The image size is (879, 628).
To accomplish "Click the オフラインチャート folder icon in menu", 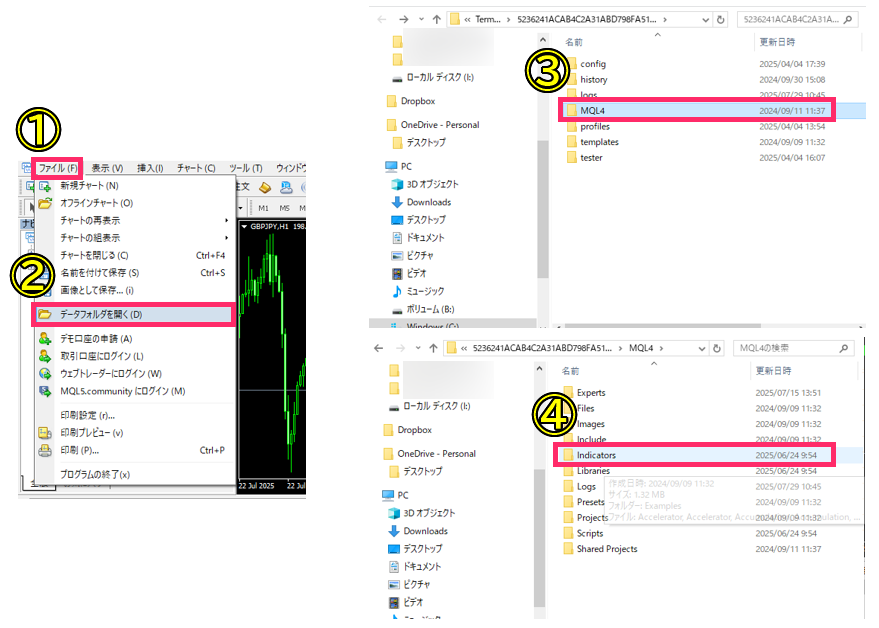I will [x=44, y=203].
